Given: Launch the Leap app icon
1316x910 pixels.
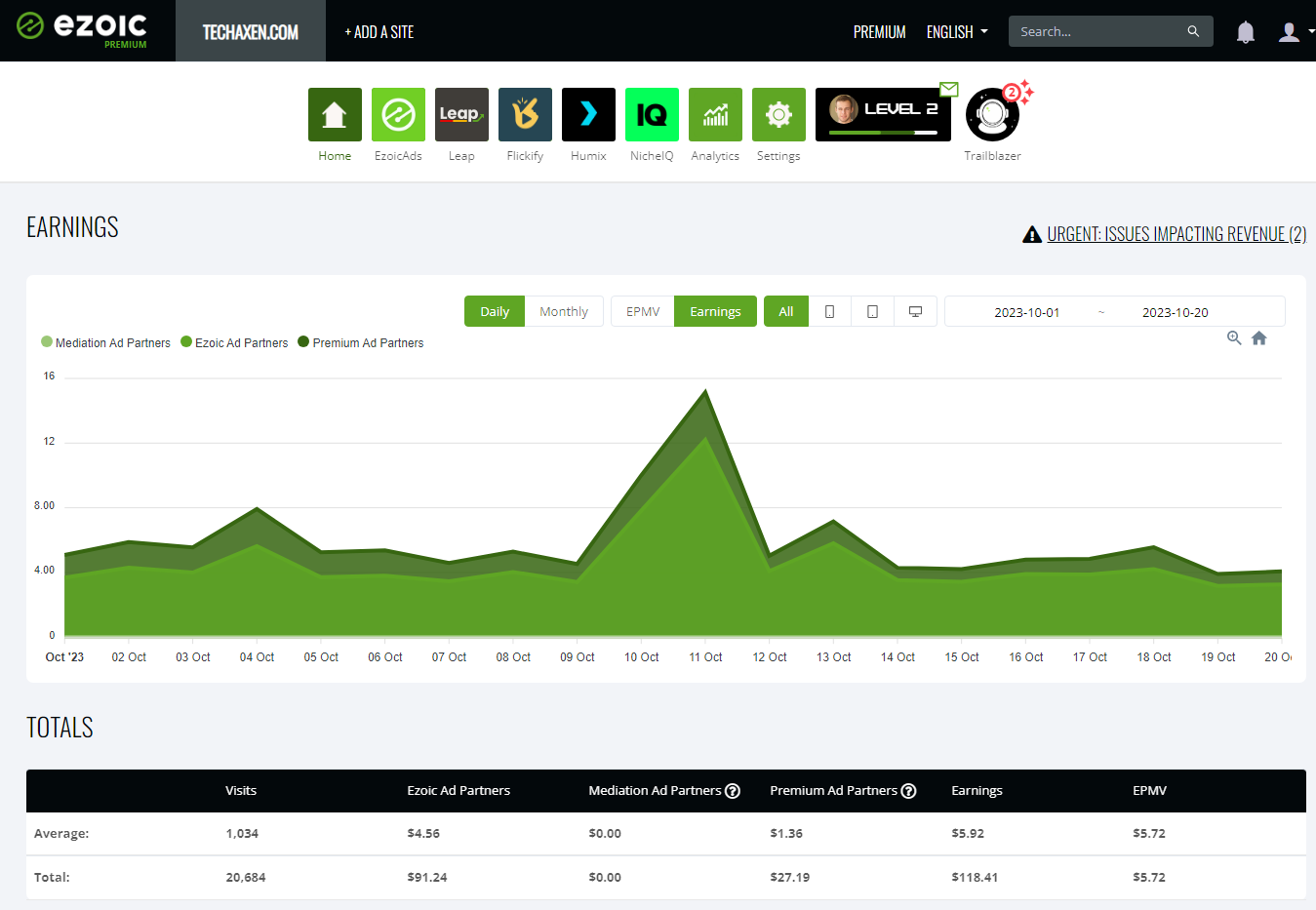Looking at the screenshot, I should 461,114.
